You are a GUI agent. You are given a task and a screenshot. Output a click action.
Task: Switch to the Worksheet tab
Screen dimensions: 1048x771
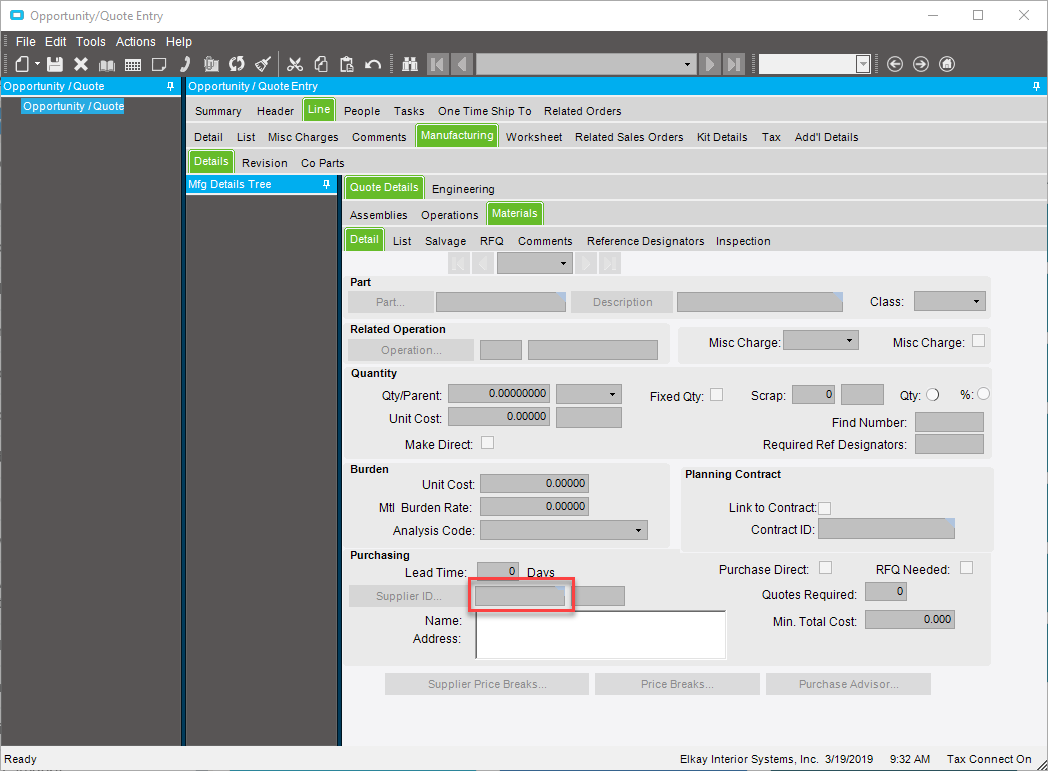point(534,137)
